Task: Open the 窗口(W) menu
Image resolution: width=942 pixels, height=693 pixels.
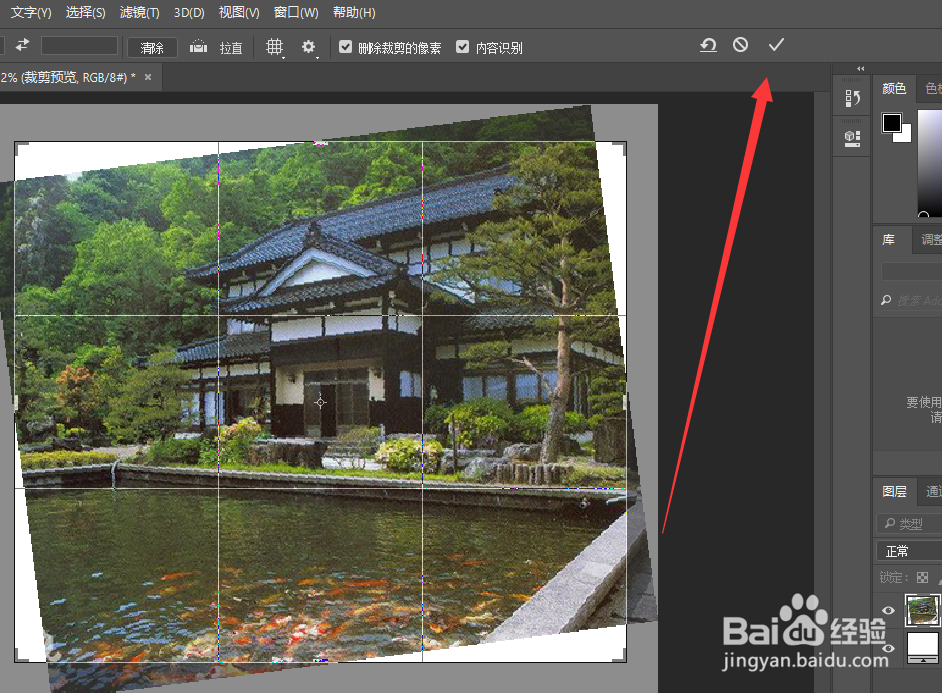Action: coord(296,13)
